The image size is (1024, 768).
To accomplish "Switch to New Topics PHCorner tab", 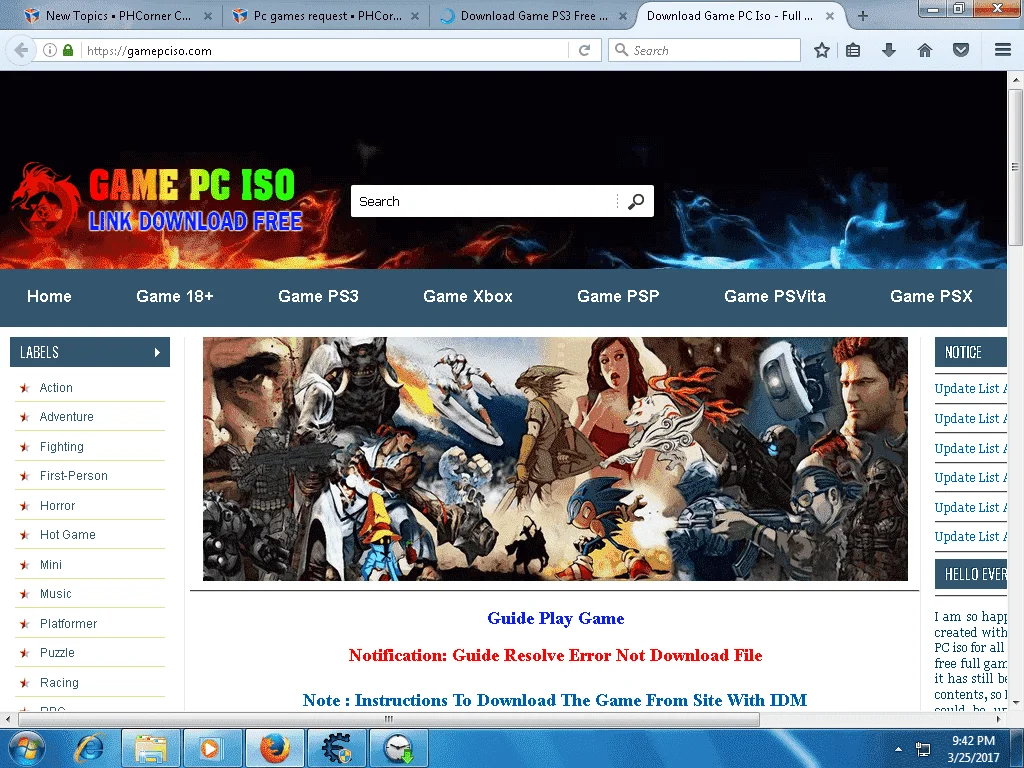I will pyautogui.click(x=118, y=16).
